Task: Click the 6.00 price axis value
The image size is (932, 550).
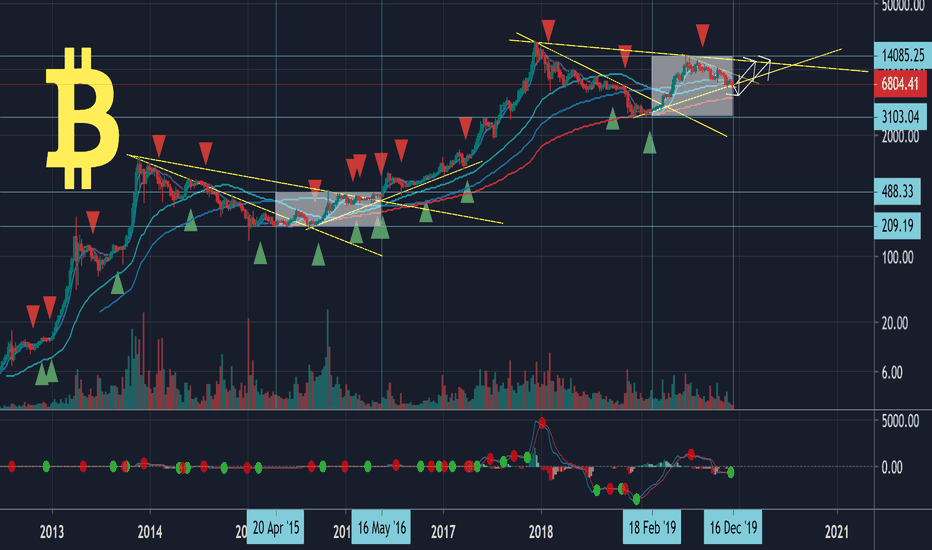Action: tap(892, 373)
